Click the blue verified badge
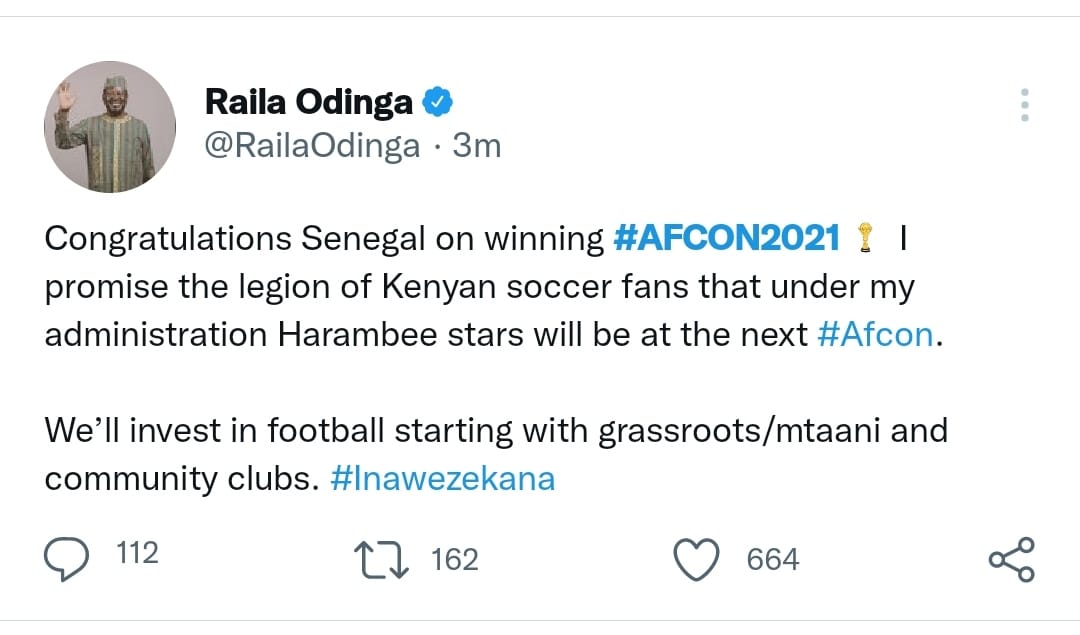The image size is (1080, 635). (x=438, y=100)
